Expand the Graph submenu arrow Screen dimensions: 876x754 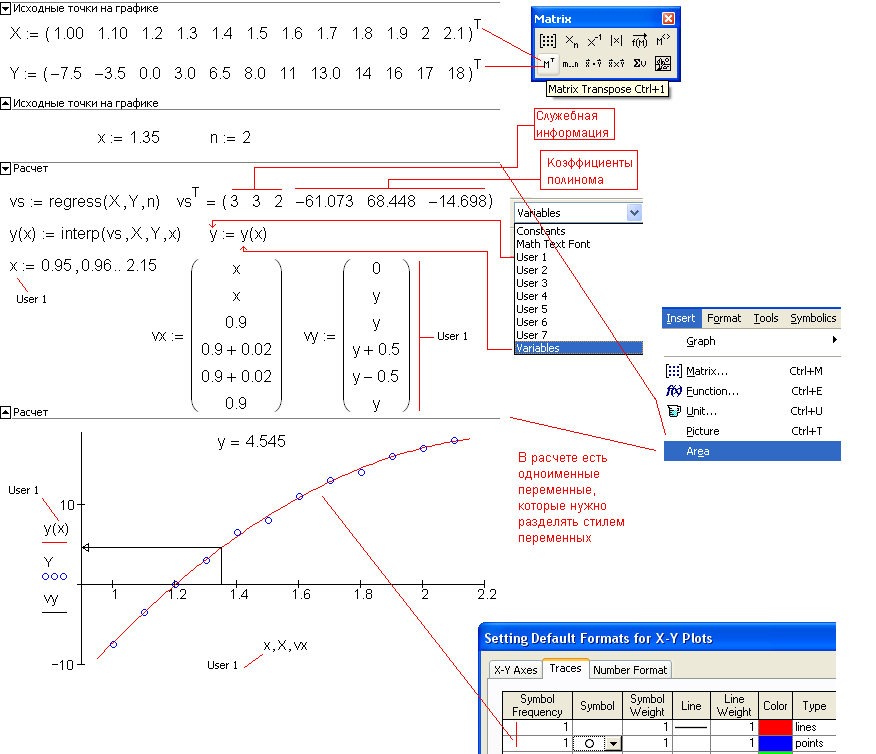[834, 340]
